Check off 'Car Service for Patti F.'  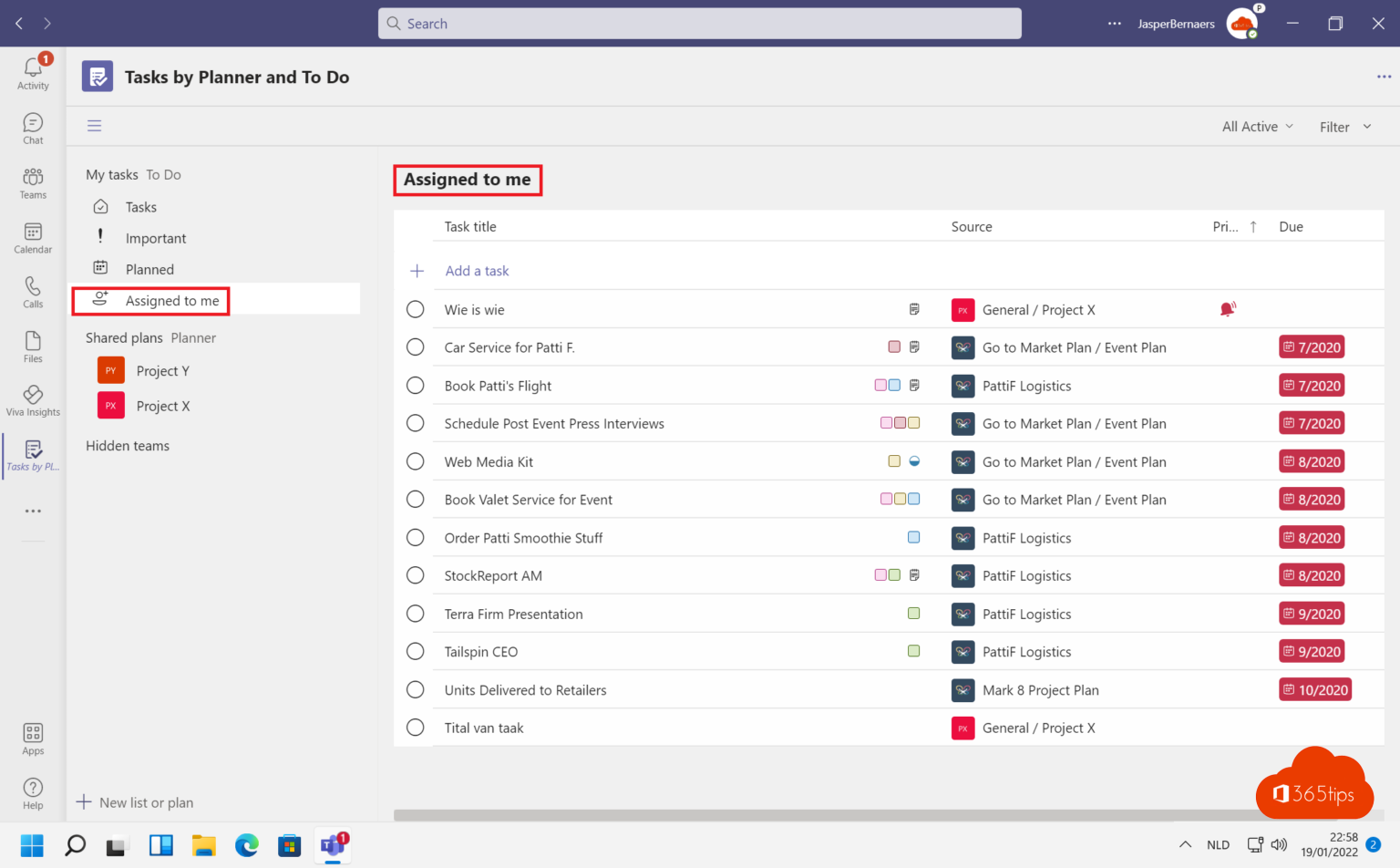(x=415, y=346)
